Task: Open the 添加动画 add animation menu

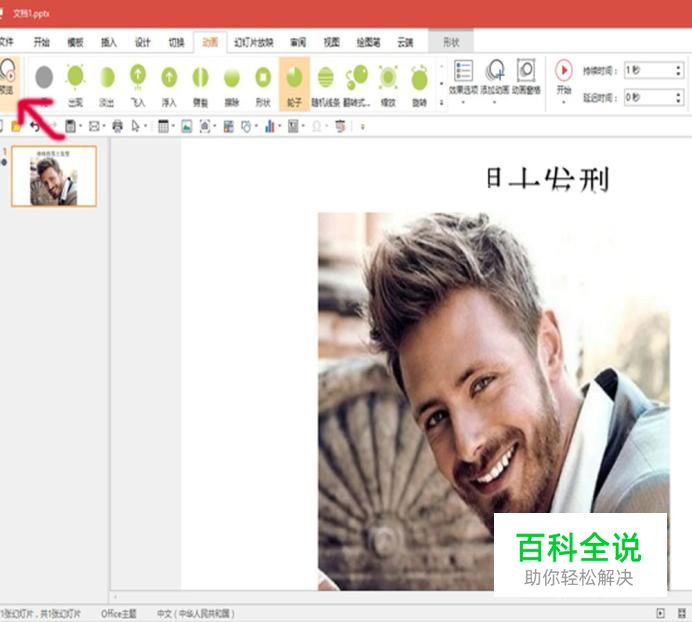Action: pyautogui.click(x=495, y=81)
